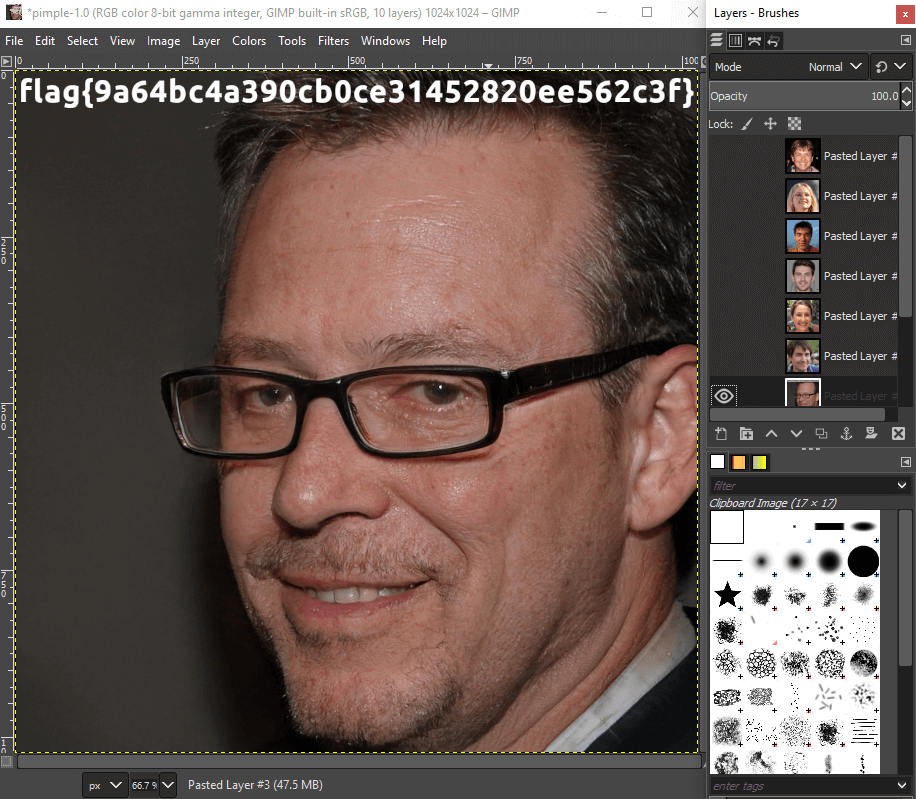Screen dimensions: 916x799
Task: Open the Colors menu
Action: click(x=249, y=41)
